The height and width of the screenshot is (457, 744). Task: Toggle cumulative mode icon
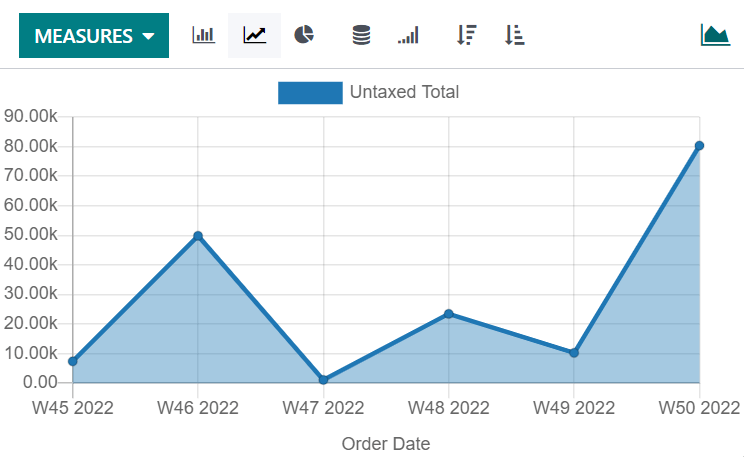click(408, 36)
